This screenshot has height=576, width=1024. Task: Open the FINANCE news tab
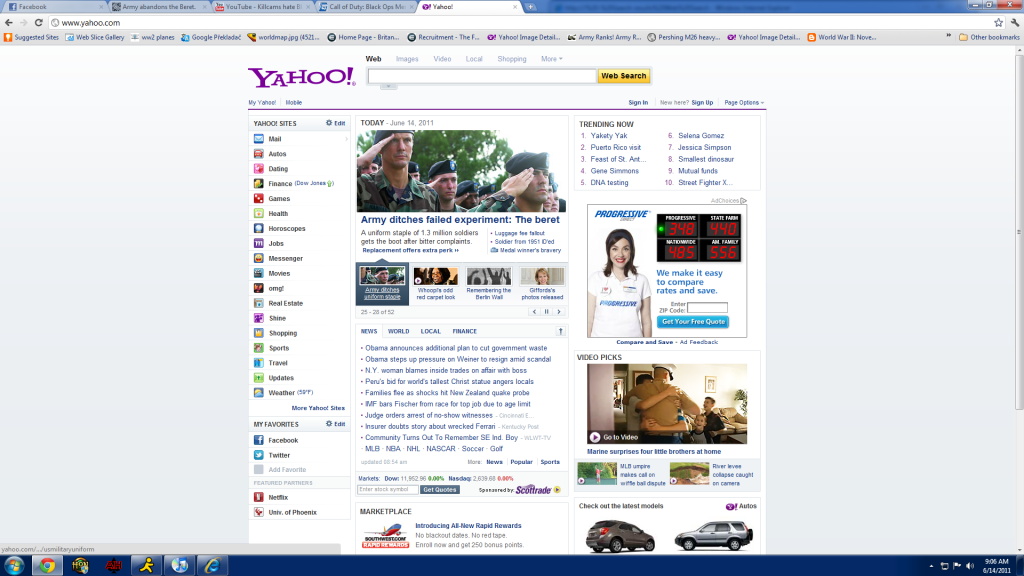tap(464, 331)
